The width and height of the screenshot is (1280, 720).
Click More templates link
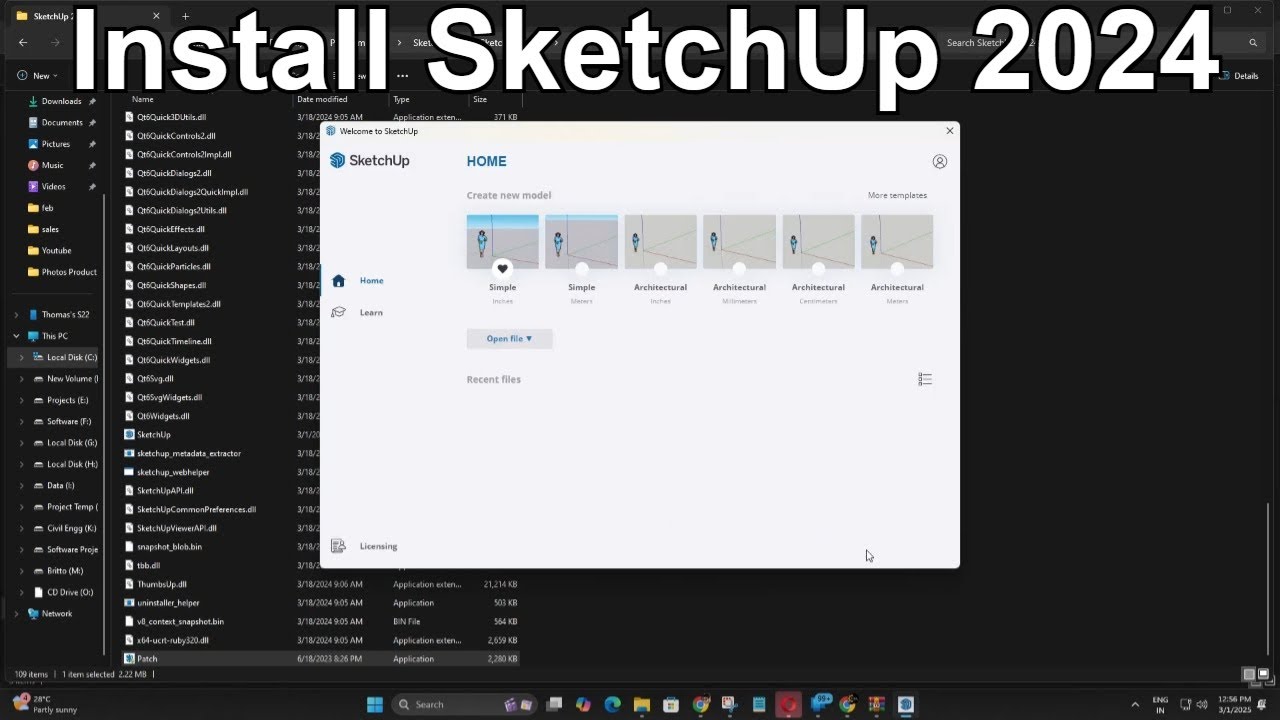pyautogui.click(x=897, y=195)
